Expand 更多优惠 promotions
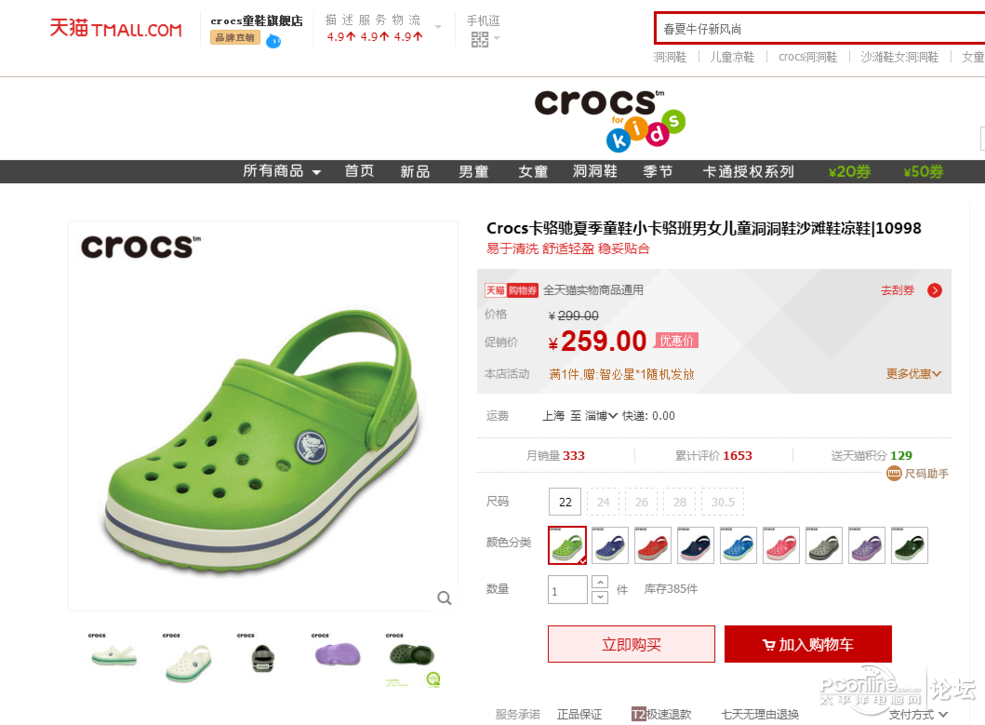985x725 pixels. point(913,374)
